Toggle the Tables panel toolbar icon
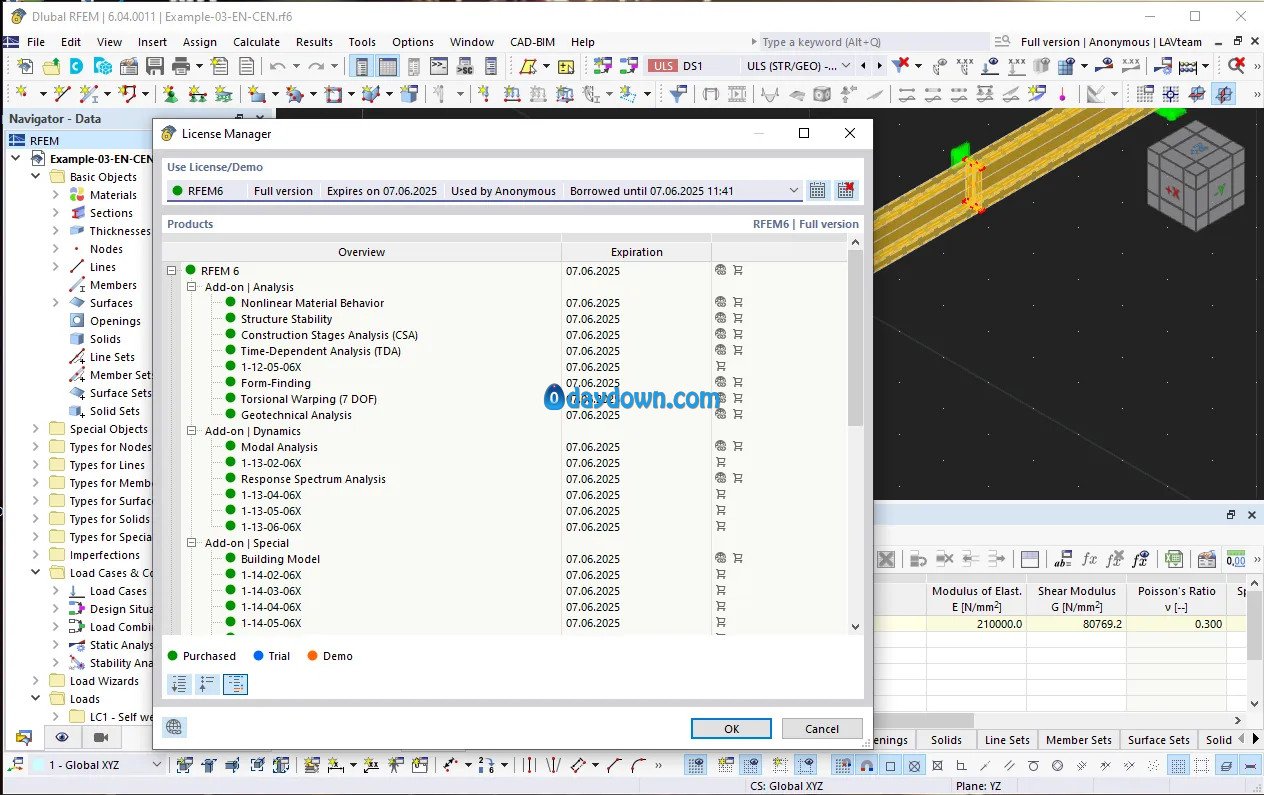 coord(388,66)
